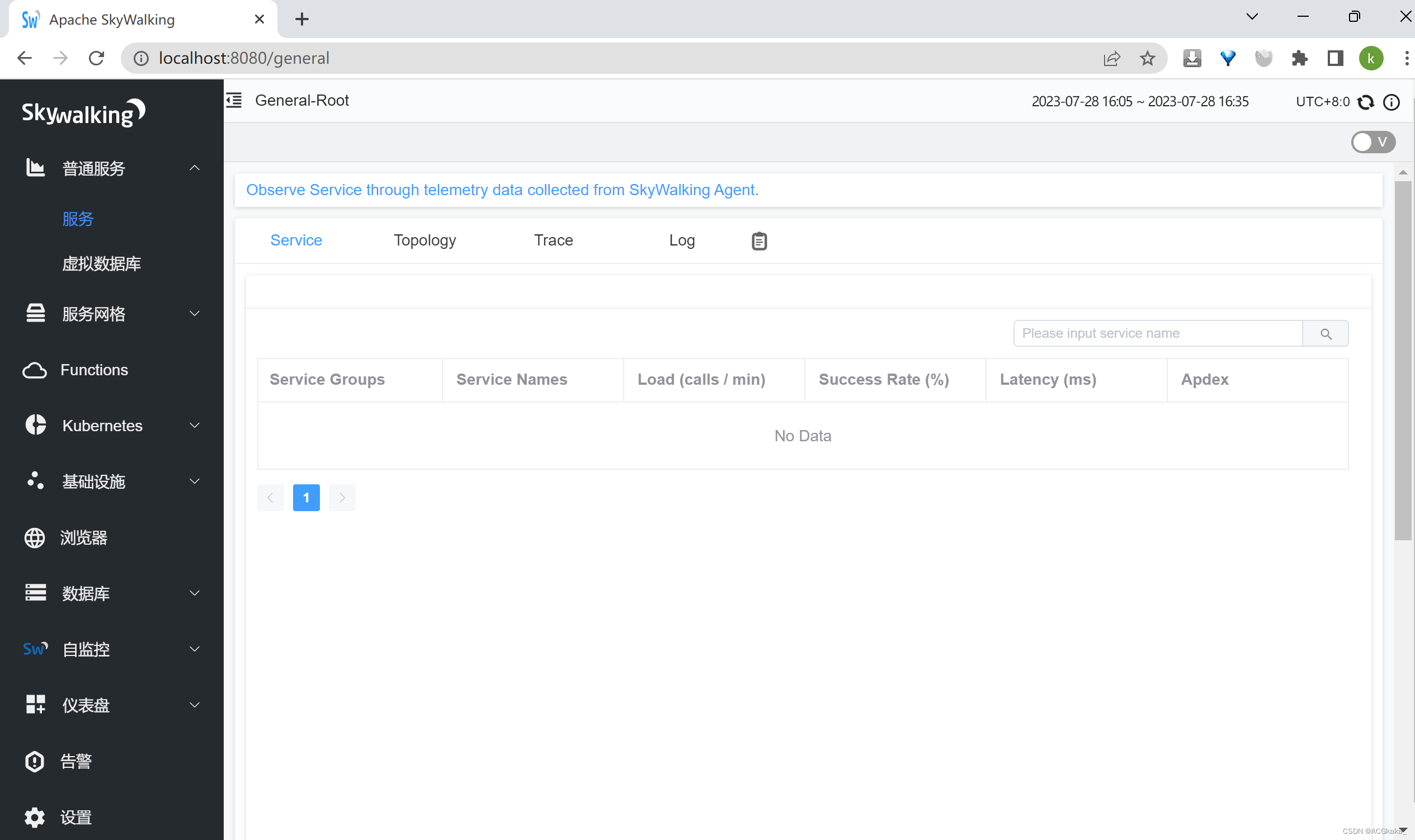Viewport: 1415px width, 840px height.
Task: Switch to the Topology tab
Action: click(x=424, y=240)
